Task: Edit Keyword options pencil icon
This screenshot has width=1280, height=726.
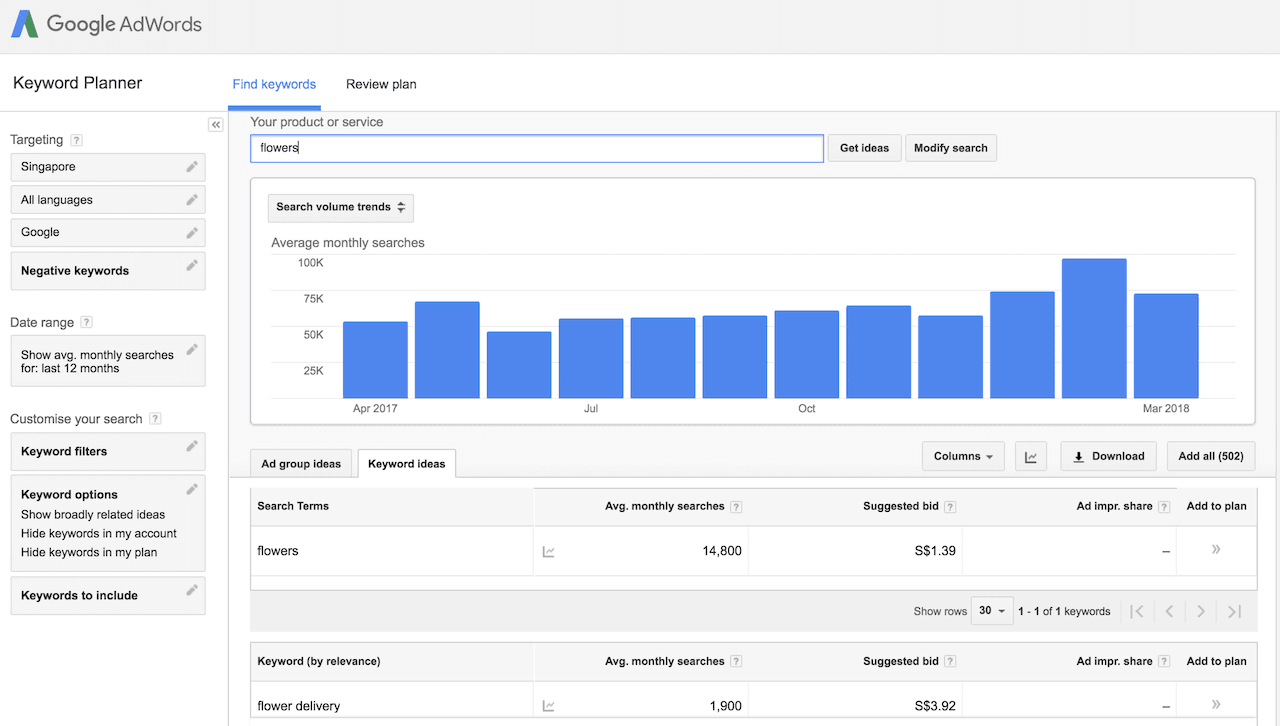Action: pos(192,489)
